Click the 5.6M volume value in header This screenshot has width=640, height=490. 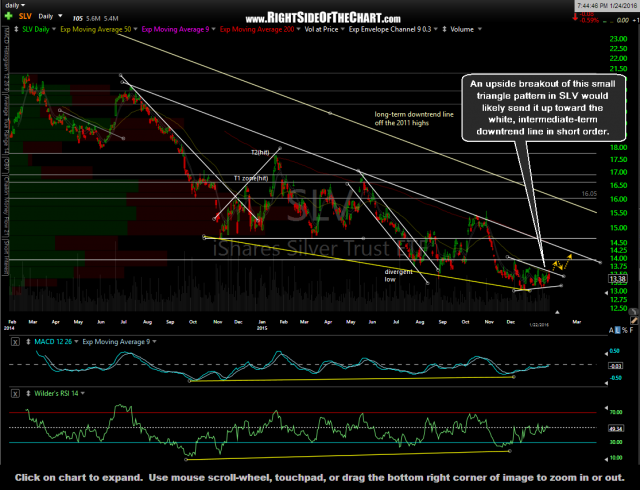(x=93, y=18)
